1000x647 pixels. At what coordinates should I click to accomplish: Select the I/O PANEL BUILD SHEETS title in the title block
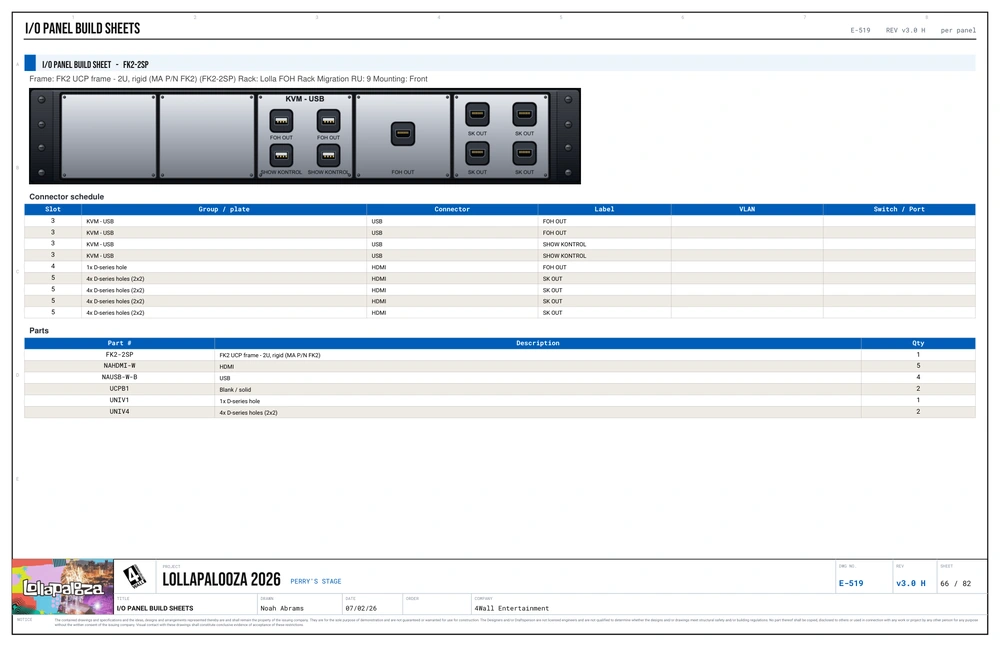155,609
